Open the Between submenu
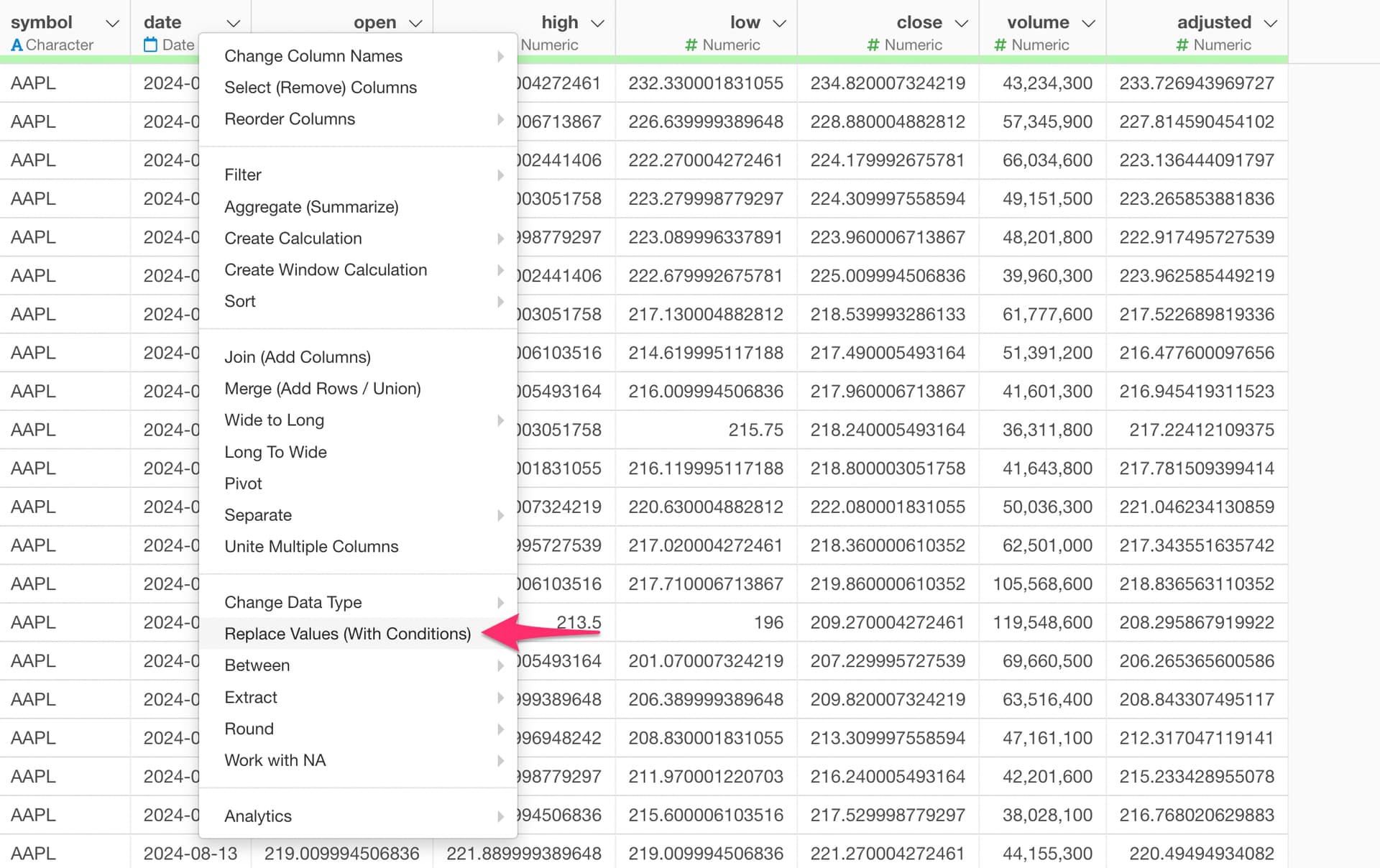This screenshot has height=868, width=1380. 358,665
